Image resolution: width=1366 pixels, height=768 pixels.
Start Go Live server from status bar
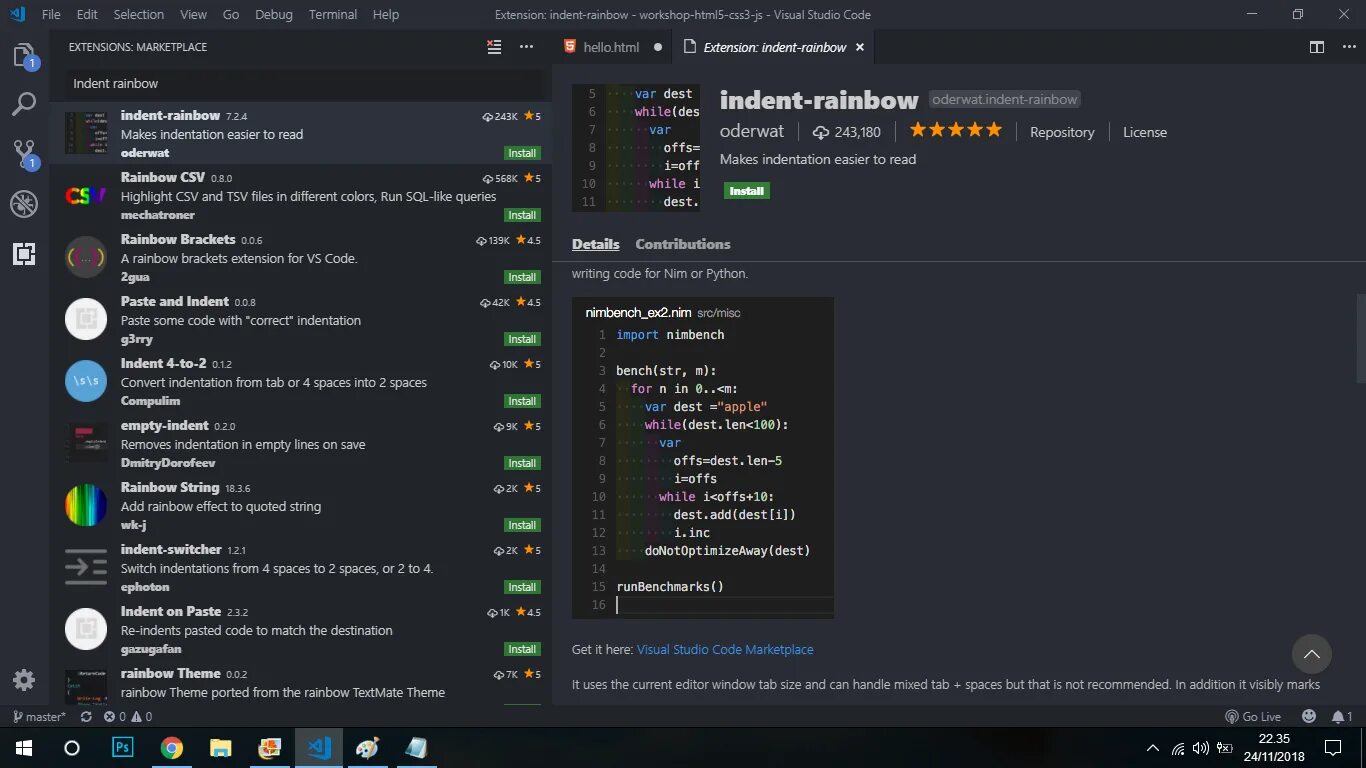coord(1253,717)
